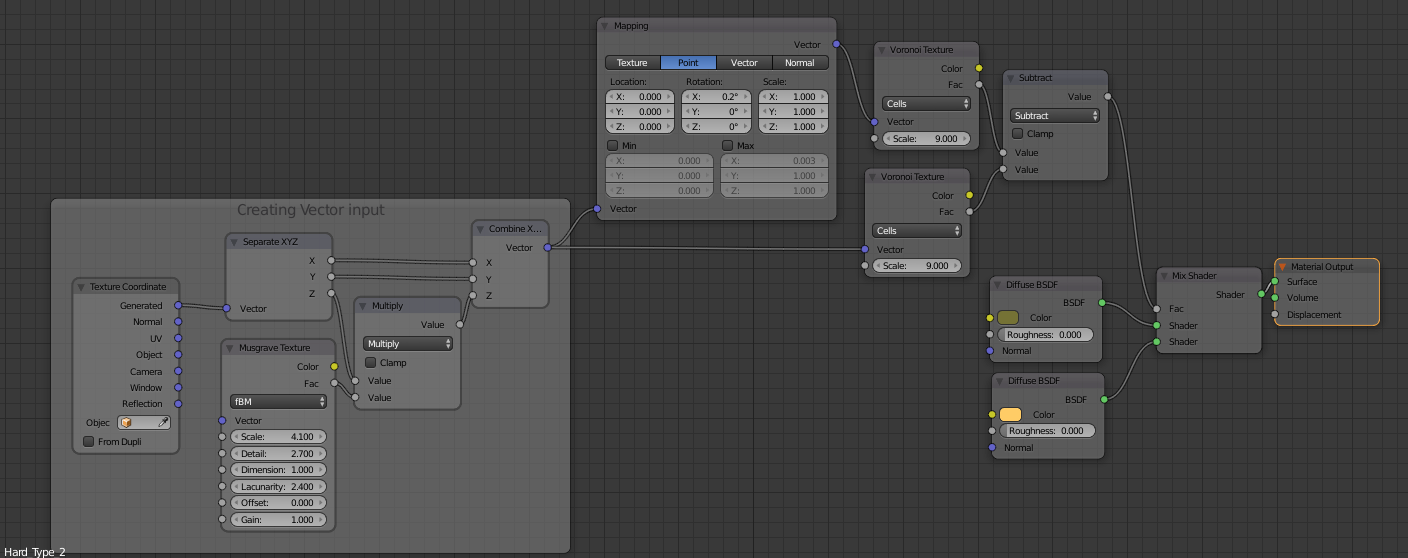This screenshot has height=558, width=1408.
Task: Click the object cube icon in Texture Coordinate
Action: 127,423
